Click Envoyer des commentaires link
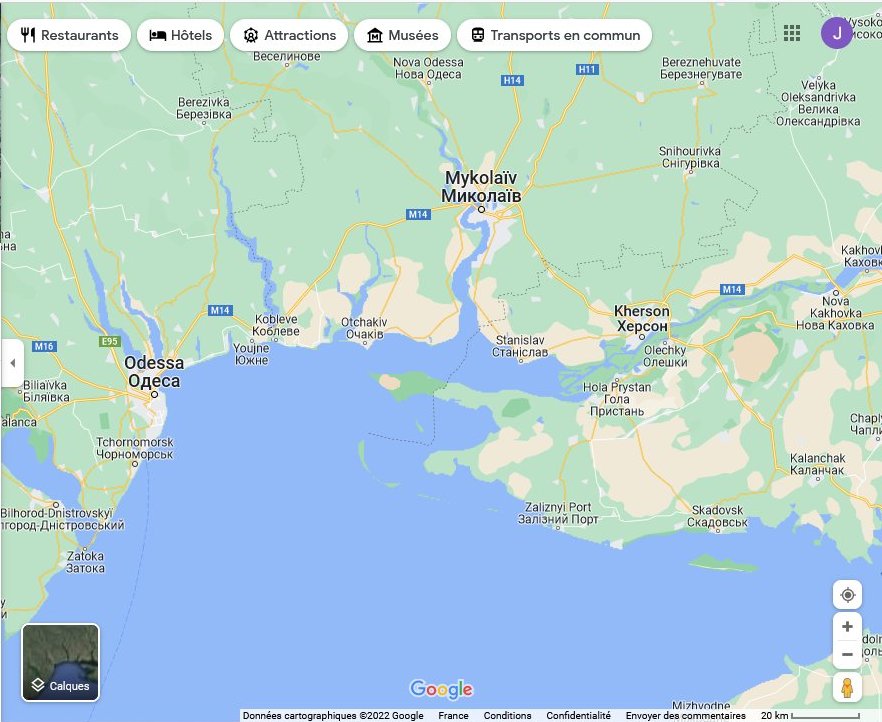Screen dimensions: 882x722 click(x=685, y=716)
